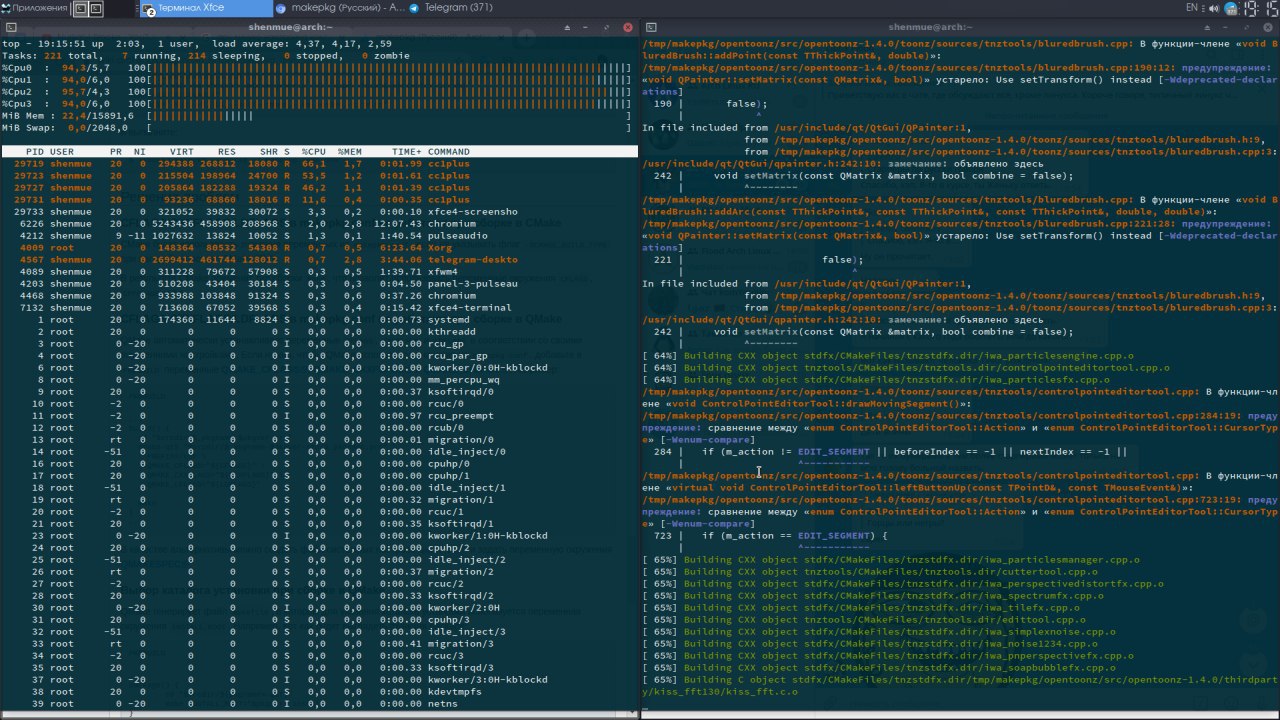The width and height of the screenshot is (1280, 720).
Task: Click the Chromium icon in taskbar
Action: [x=282, y=8]
